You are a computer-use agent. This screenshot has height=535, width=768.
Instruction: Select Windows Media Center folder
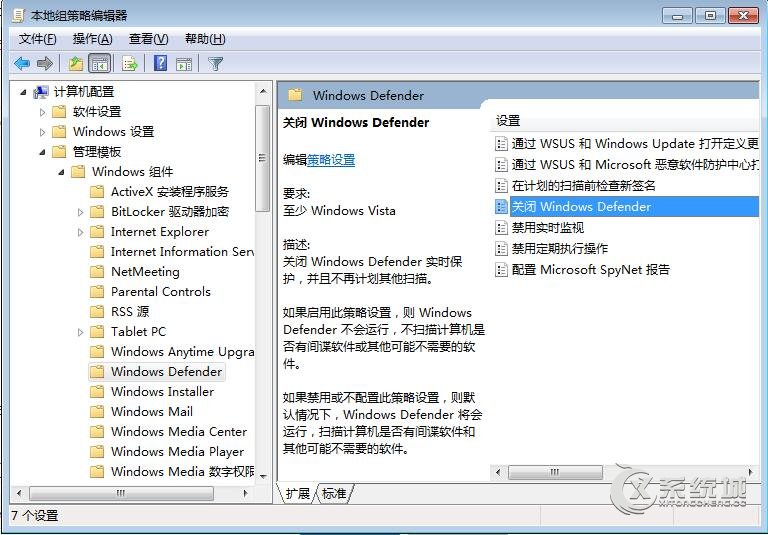(x=179, y=431)
